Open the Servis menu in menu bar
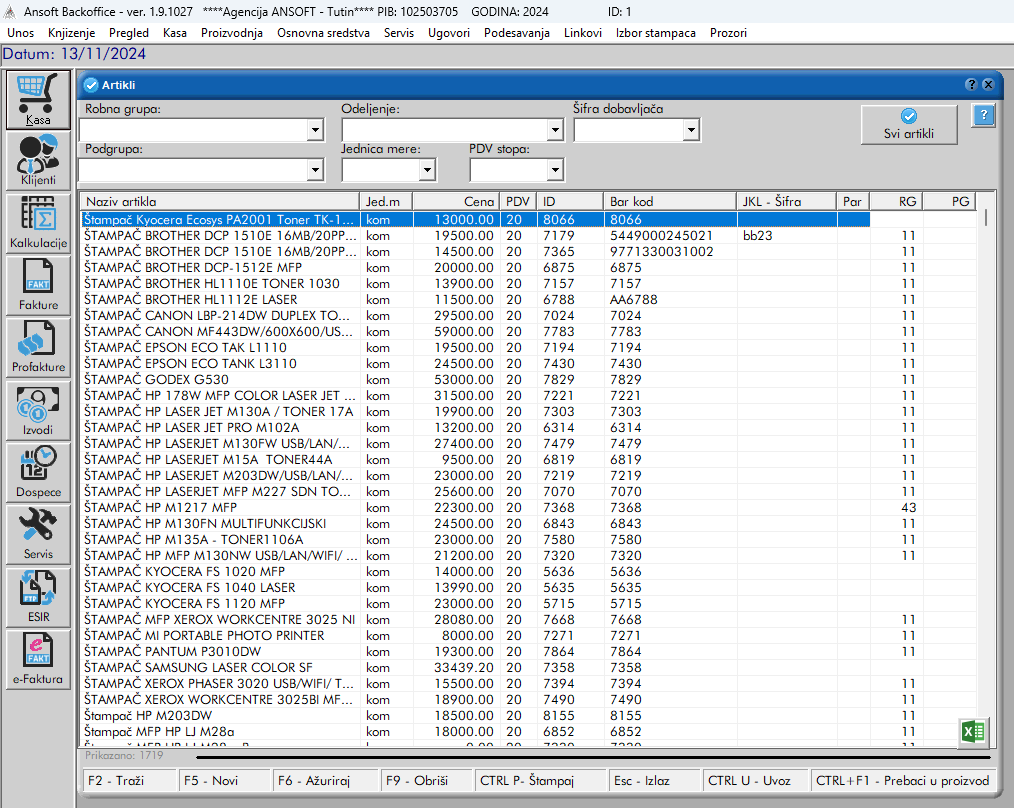This screenshot has width=1014, height=808. 398,33
